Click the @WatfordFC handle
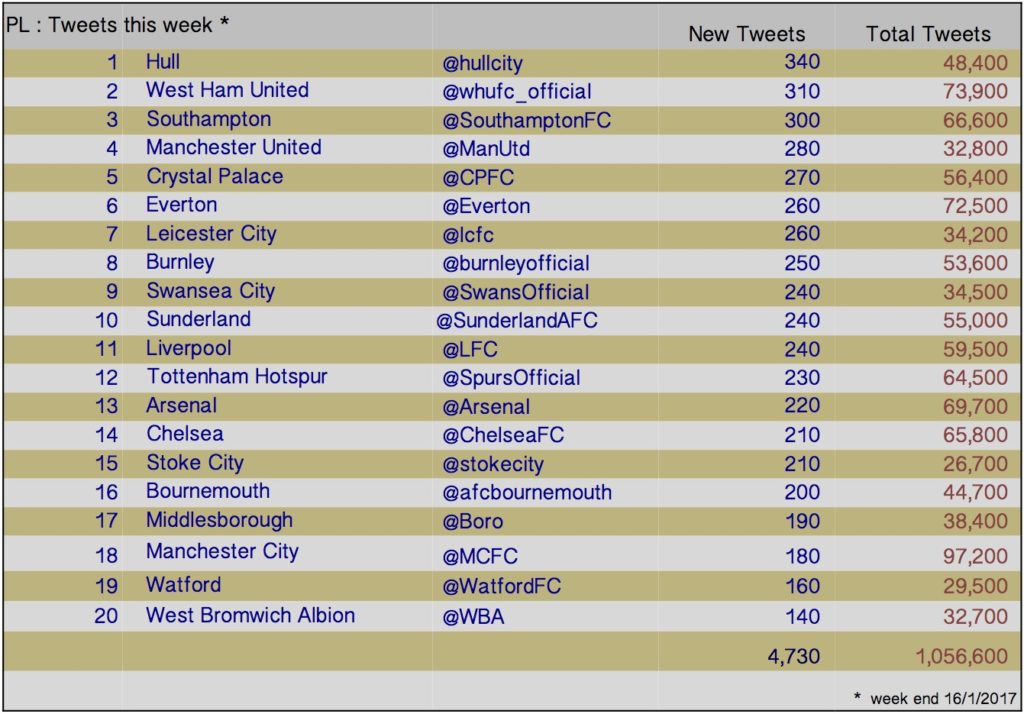Image resolution: width=1024 pixels, height=714 pixels. click(x=501, y=586)
